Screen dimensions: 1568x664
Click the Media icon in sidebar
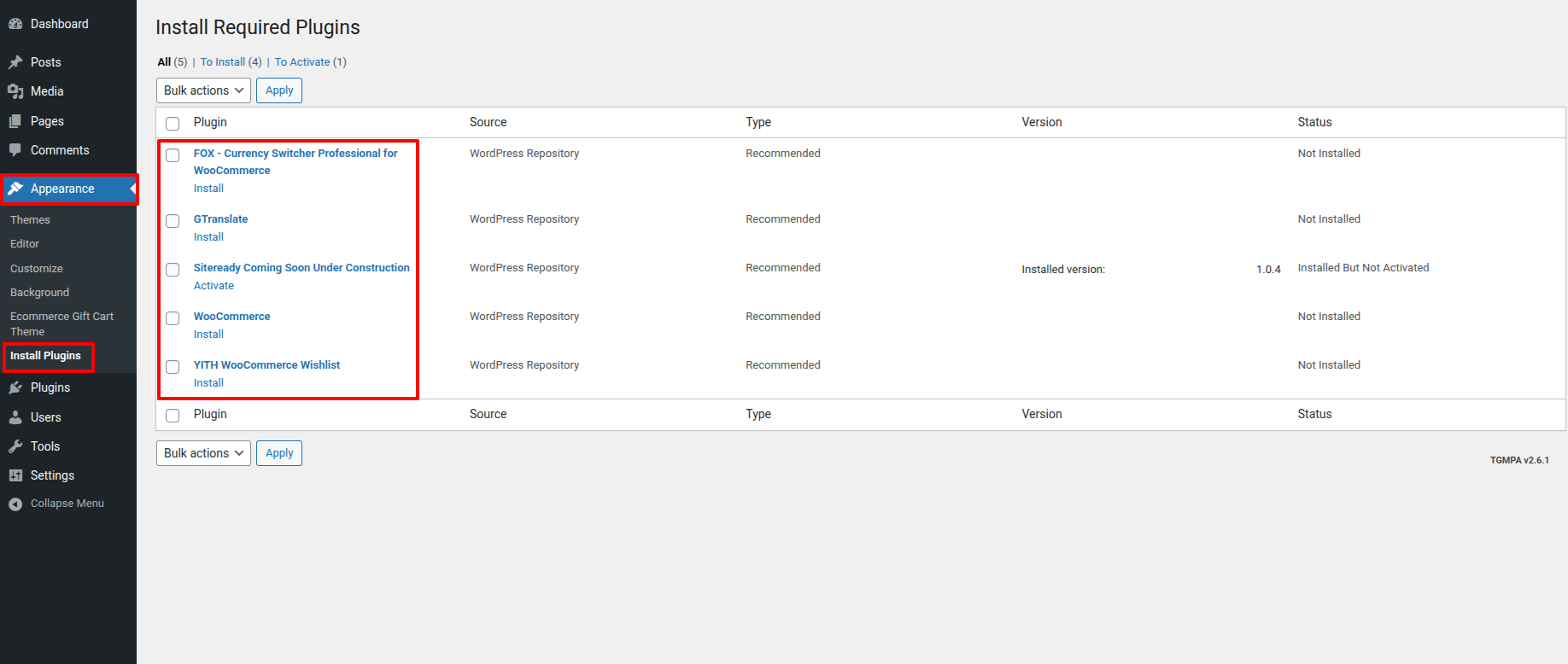point(15,91)
